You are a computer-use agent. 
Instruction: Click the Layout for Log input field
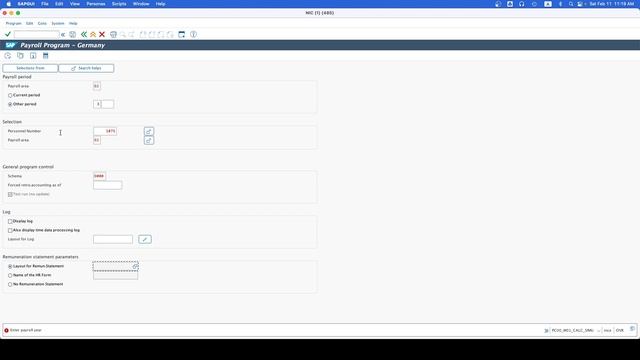click(113, 239)
